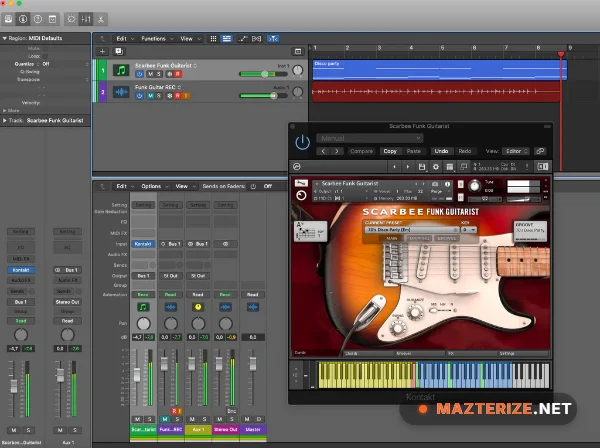
Task: Toggle the Inspector button in the control bar
Action: 23,19
